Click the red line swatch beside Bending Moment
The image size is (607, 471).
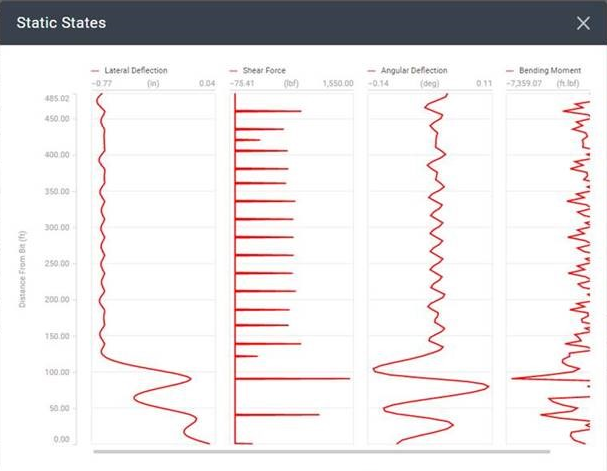[x=511, y=71]
